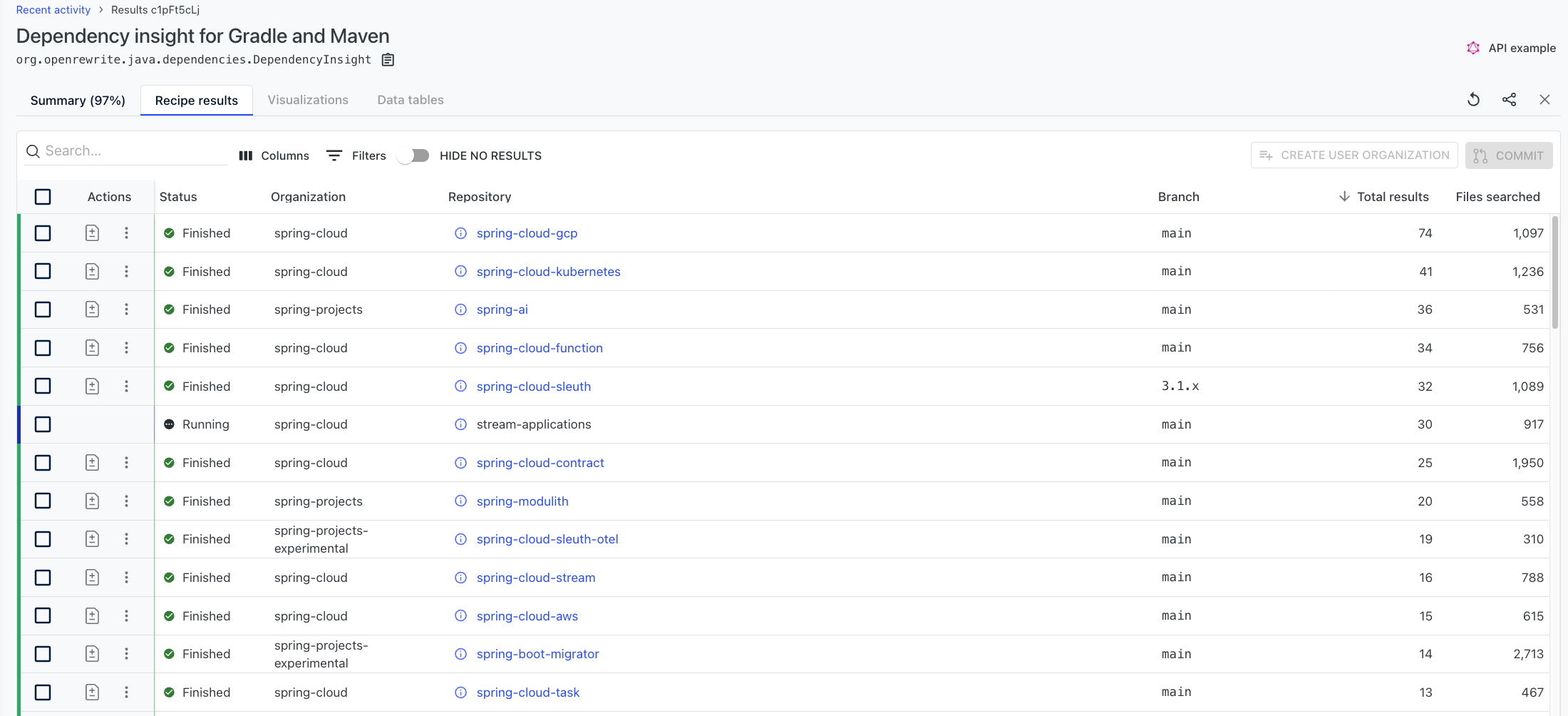View diff icon for spring-modulith row

[x=92, y=501]
